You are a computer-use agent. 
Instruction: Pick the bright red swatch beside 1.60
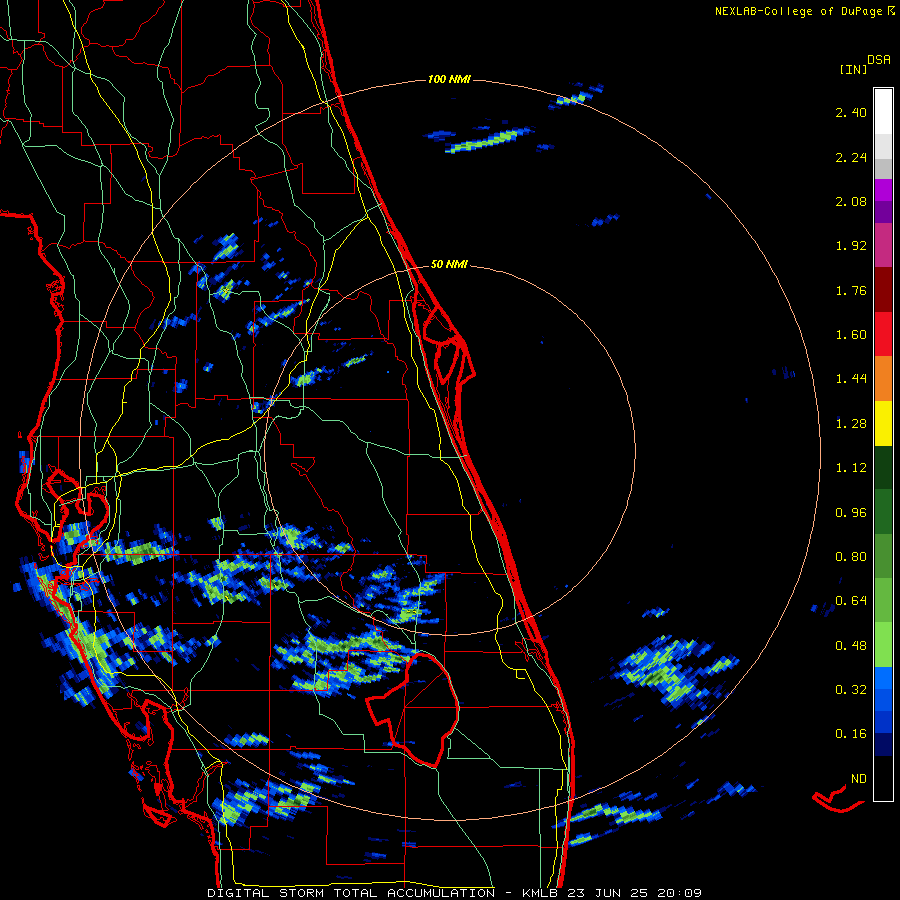click(x=883, y=334)
